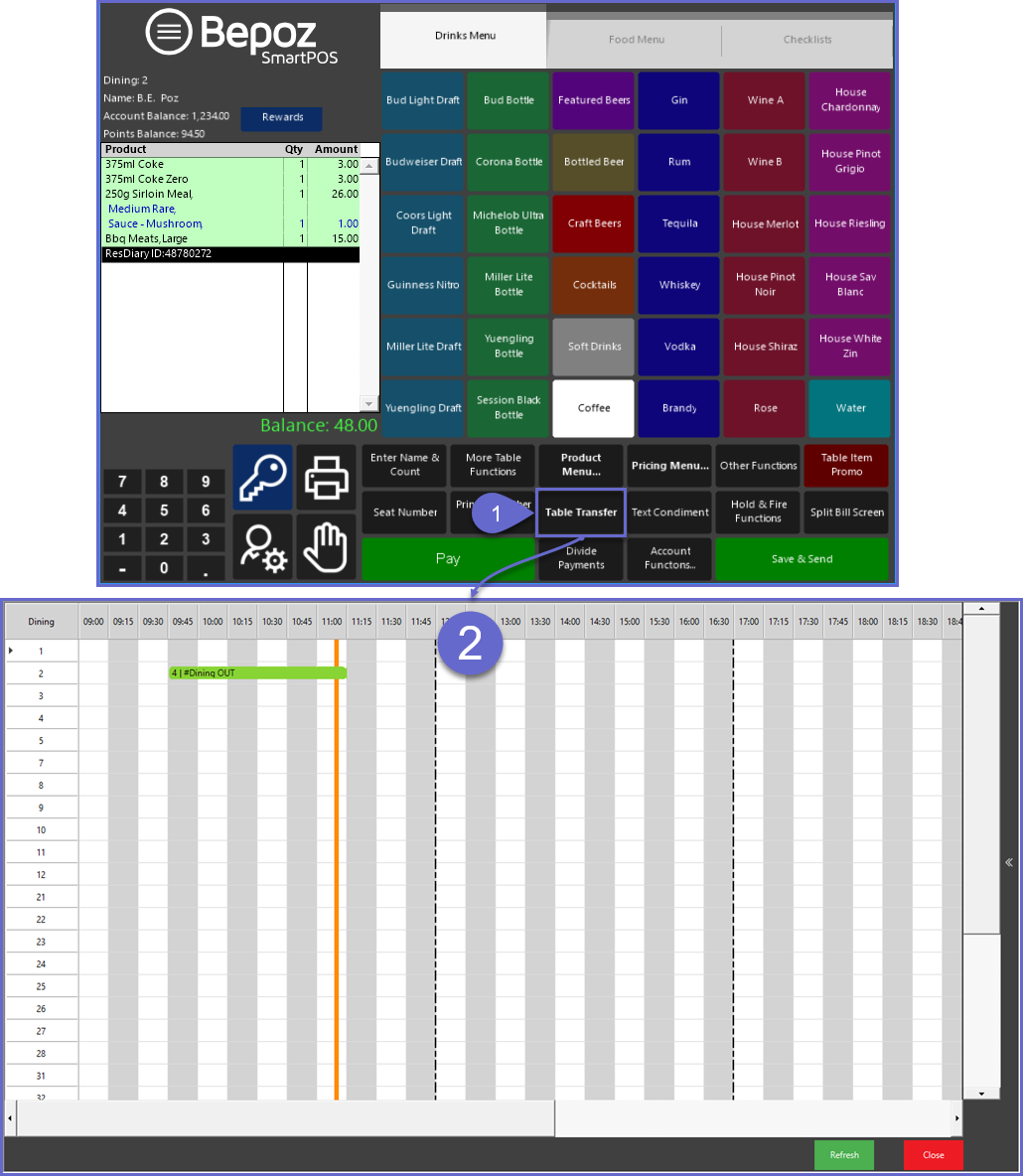
Task: Open Account Functions... submenu
Action: (669, 558)
